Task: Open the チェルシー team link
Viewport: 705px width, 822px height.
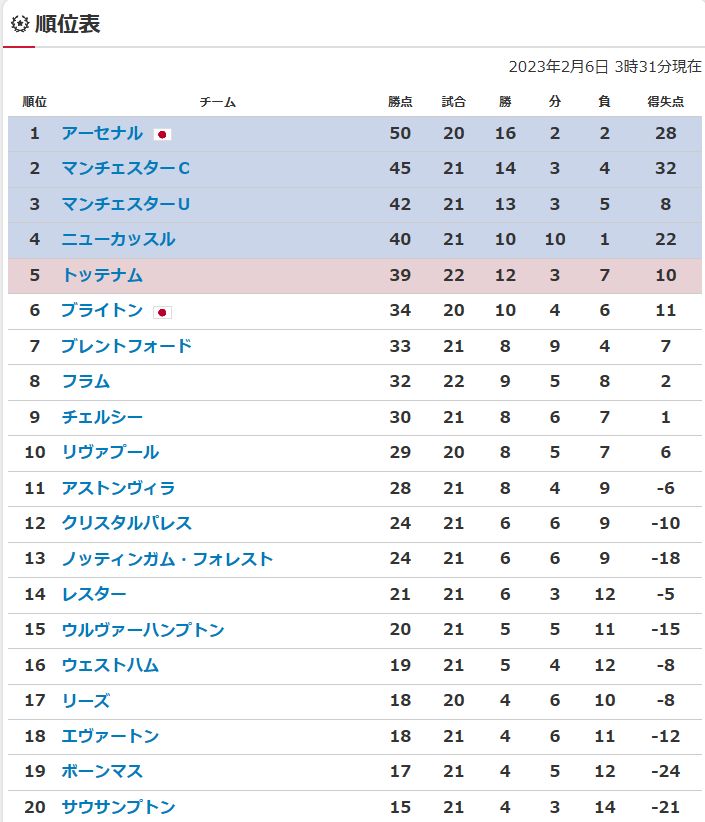Action: click(x=102, y=417)
